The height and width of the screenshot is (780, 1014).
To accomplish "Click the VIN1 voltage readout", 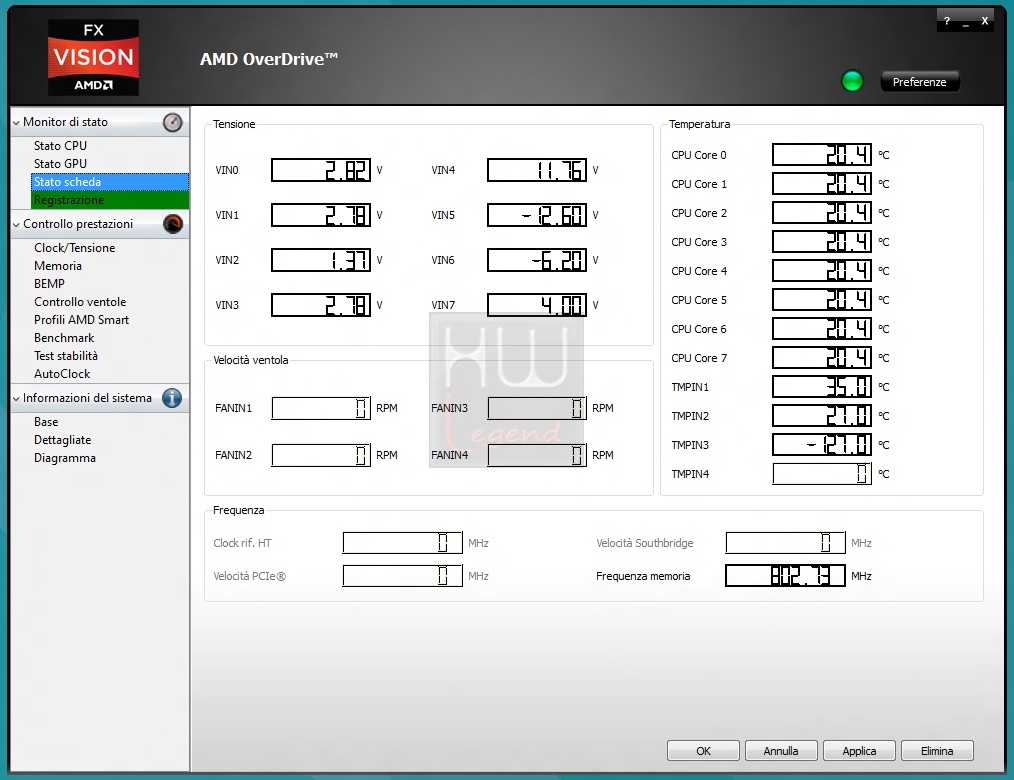I will 321,215.
